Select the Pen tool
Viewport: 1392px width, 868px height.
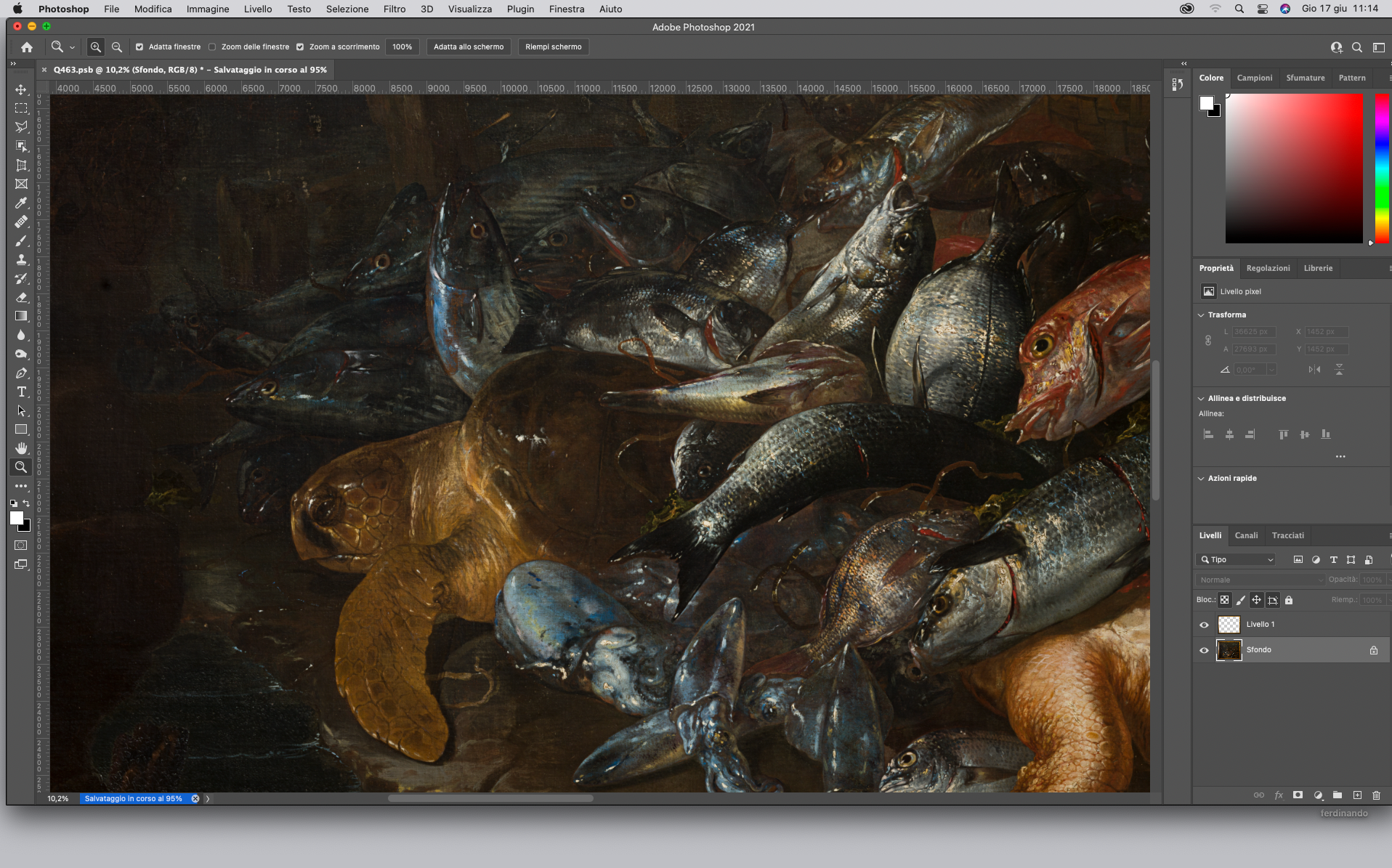pyautogui.click(x=21, y=373)
